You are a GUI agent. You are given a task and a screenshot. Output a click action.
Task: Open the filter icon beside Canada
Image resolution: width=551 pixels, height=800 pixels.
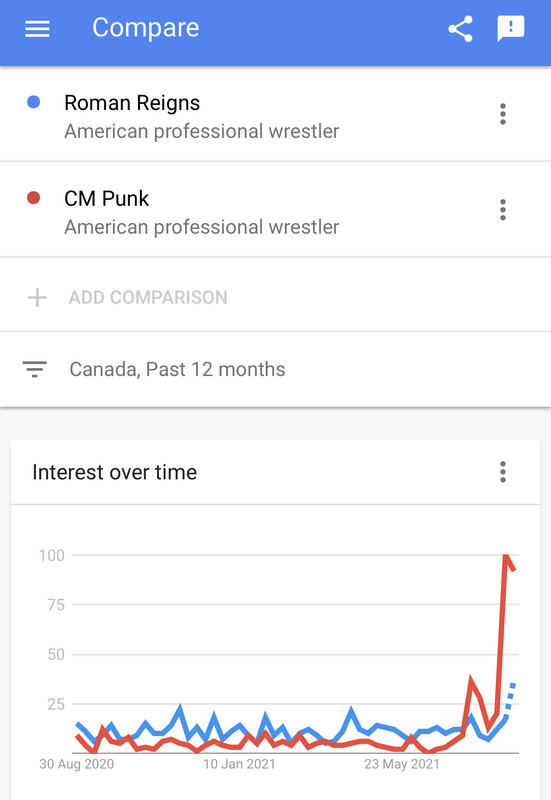(35, 369)
